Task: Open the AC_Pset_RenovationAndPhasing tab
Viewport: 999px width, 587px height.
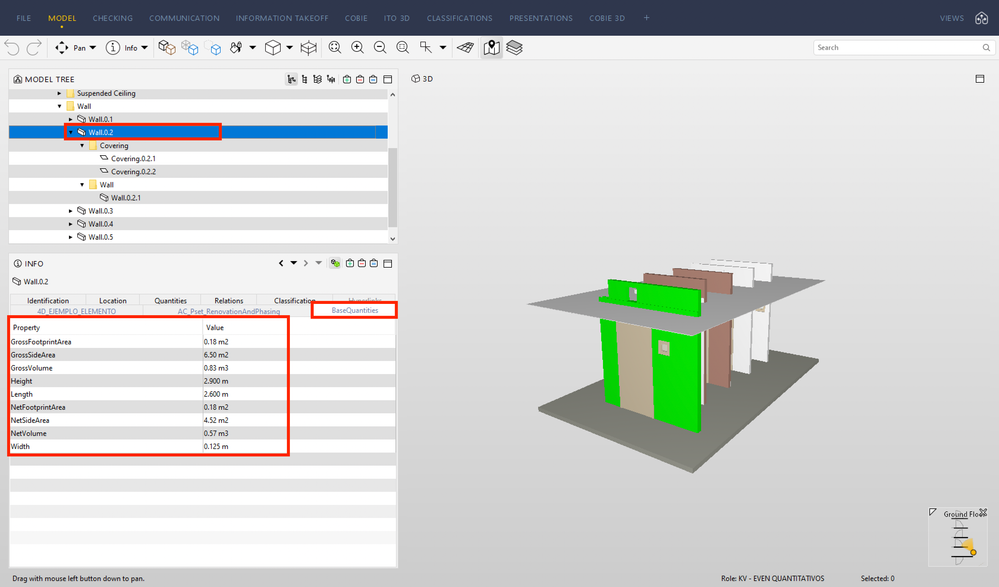Action: 229,311
